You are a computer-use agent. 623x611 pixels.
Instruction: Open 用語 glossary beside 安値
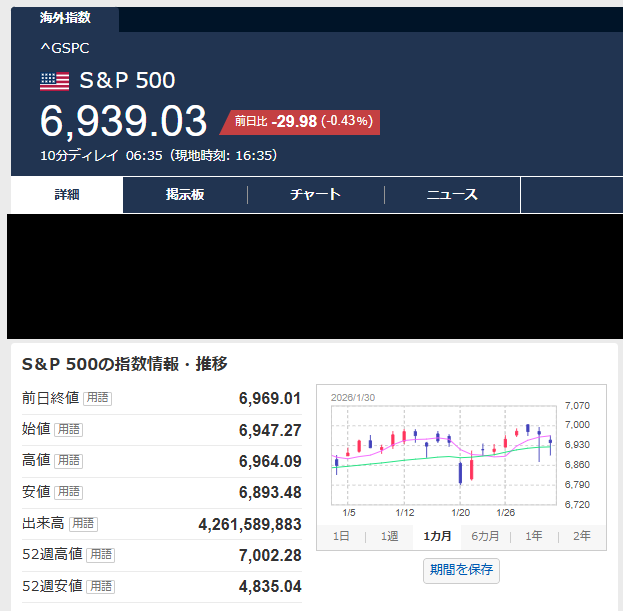(69, 492)
